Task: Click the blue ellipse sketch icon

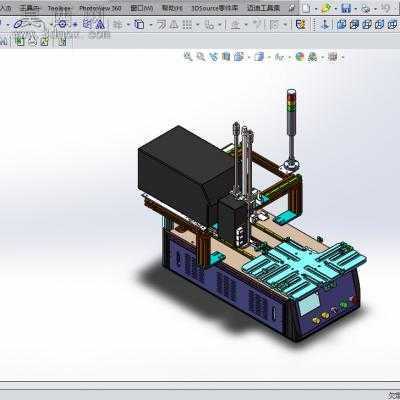Action: [x=19, y=24]
